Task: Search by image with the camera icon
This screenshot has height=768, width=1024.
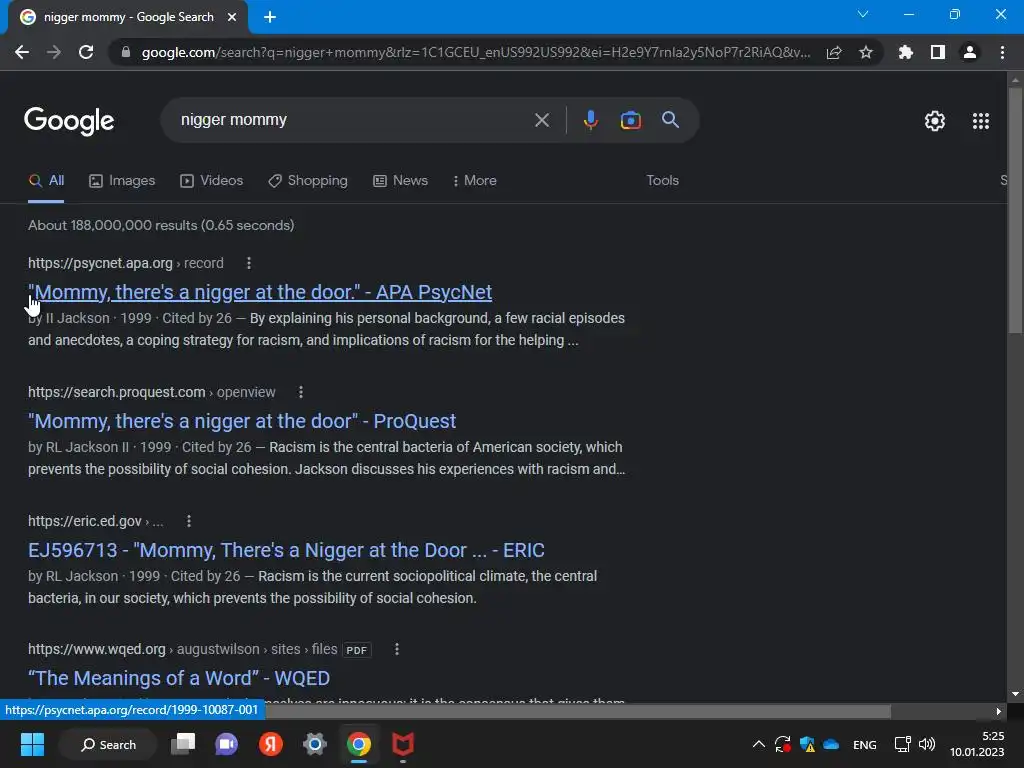Action: point(630,120)
